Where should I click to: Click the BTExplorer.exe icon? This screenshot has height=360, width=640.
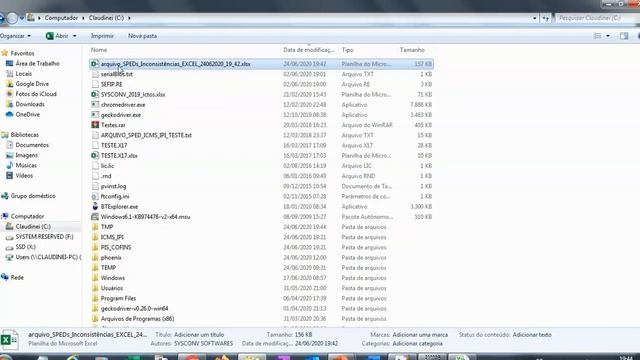(95, 207)
